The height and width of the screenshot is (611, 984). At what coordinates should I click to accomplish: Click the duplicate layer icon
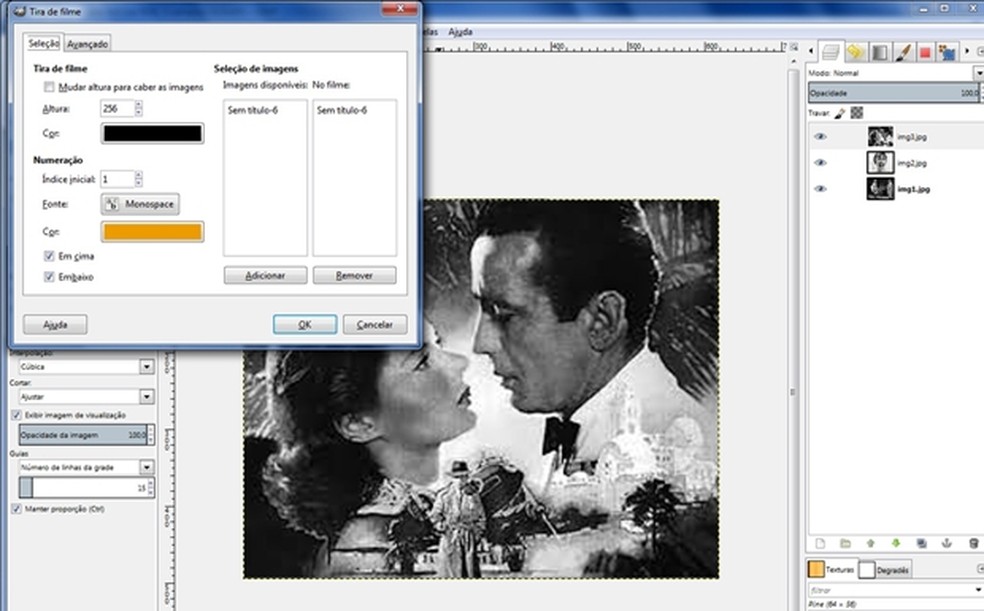pos(921,543)
